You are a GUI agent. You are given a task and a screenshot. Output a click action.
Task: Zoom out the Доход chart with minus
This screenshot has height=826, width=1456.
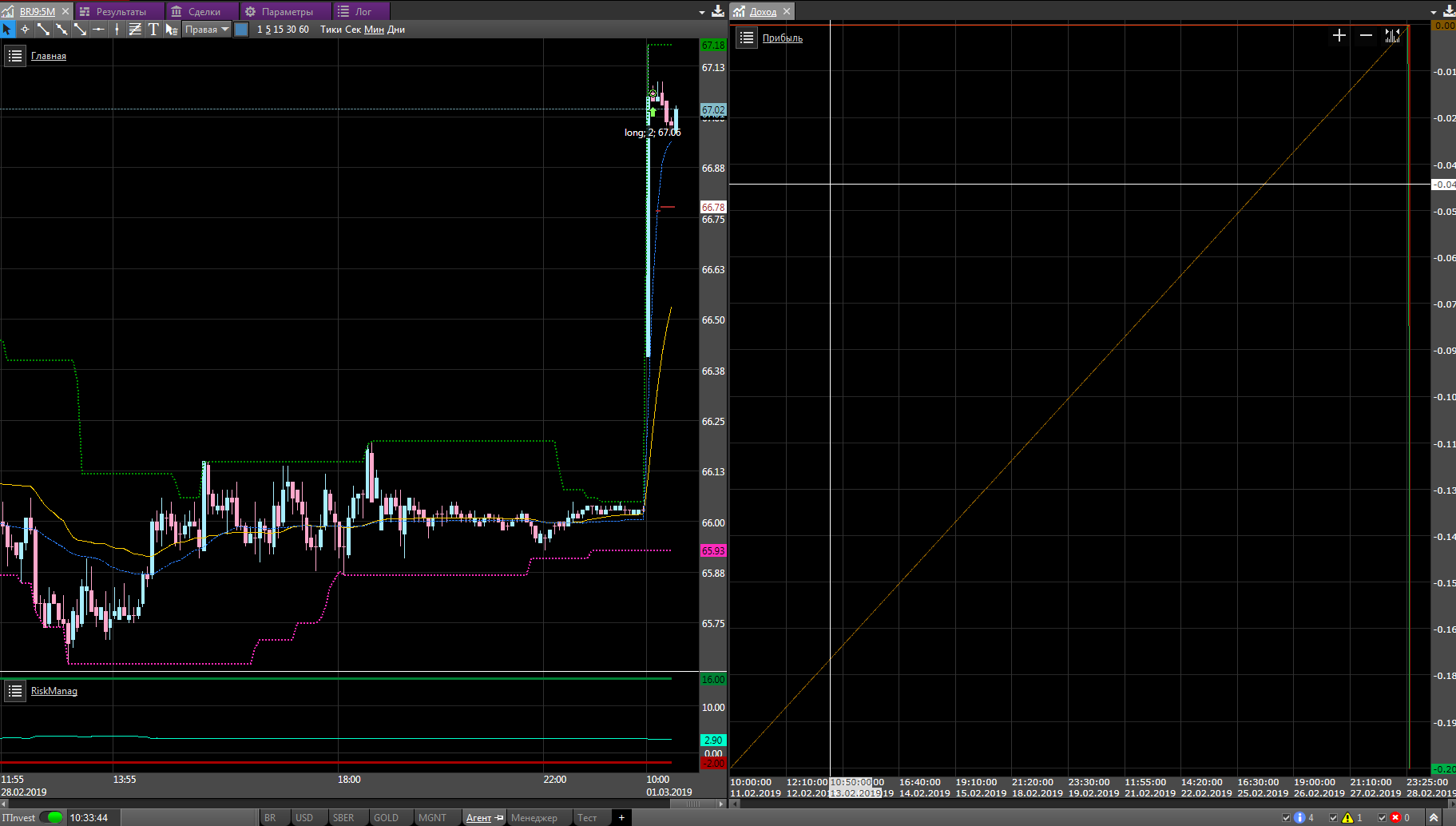tap(1366, 35)
